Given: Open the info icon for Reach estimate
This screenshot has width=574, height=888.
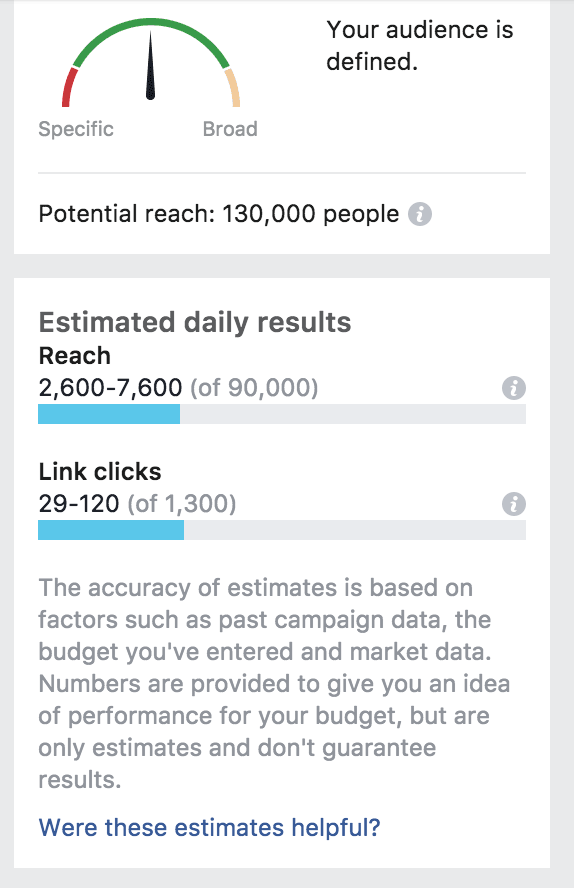Looking at the screenshot, I should 513,388.
